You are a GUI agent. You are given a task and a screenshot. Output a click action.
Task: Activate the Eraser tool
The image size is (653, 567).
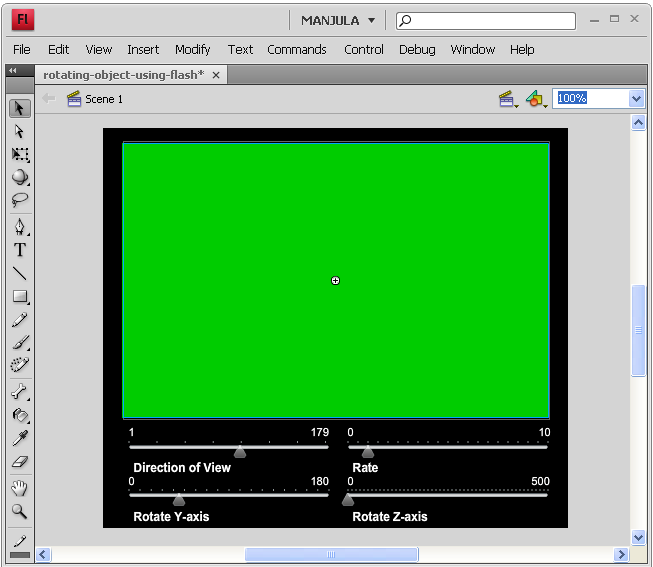(19, 462)
